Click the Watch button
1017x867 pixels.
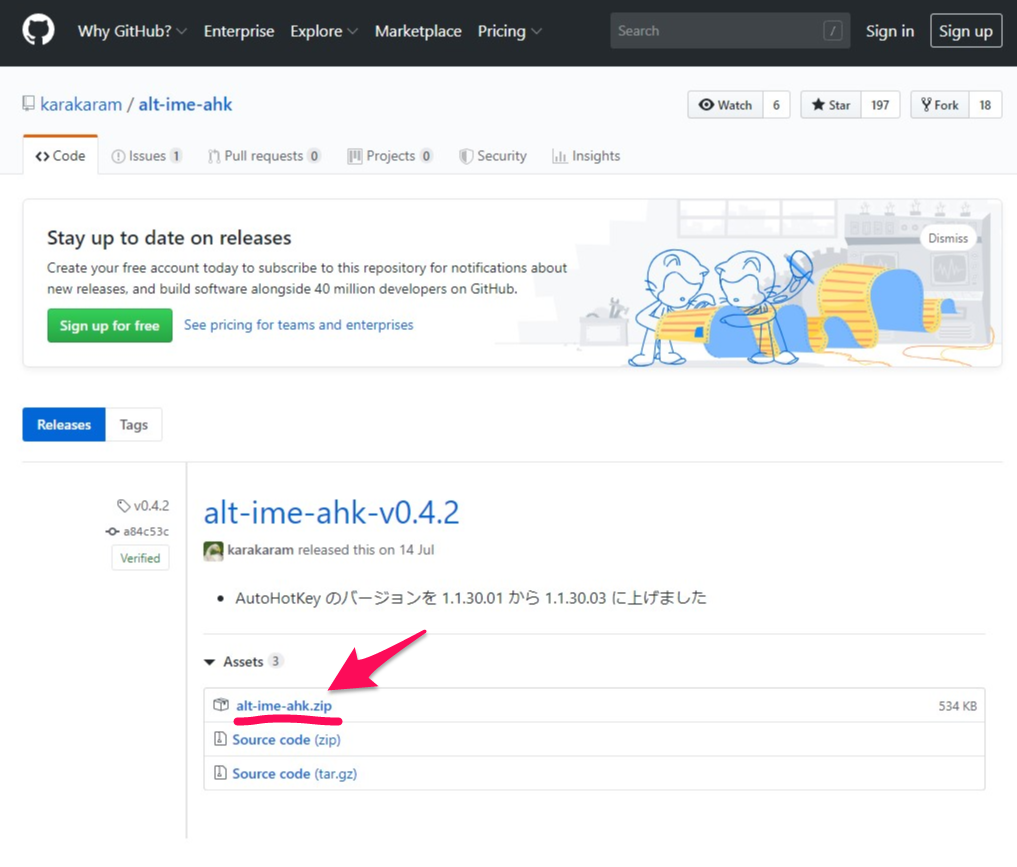point(725,105)
